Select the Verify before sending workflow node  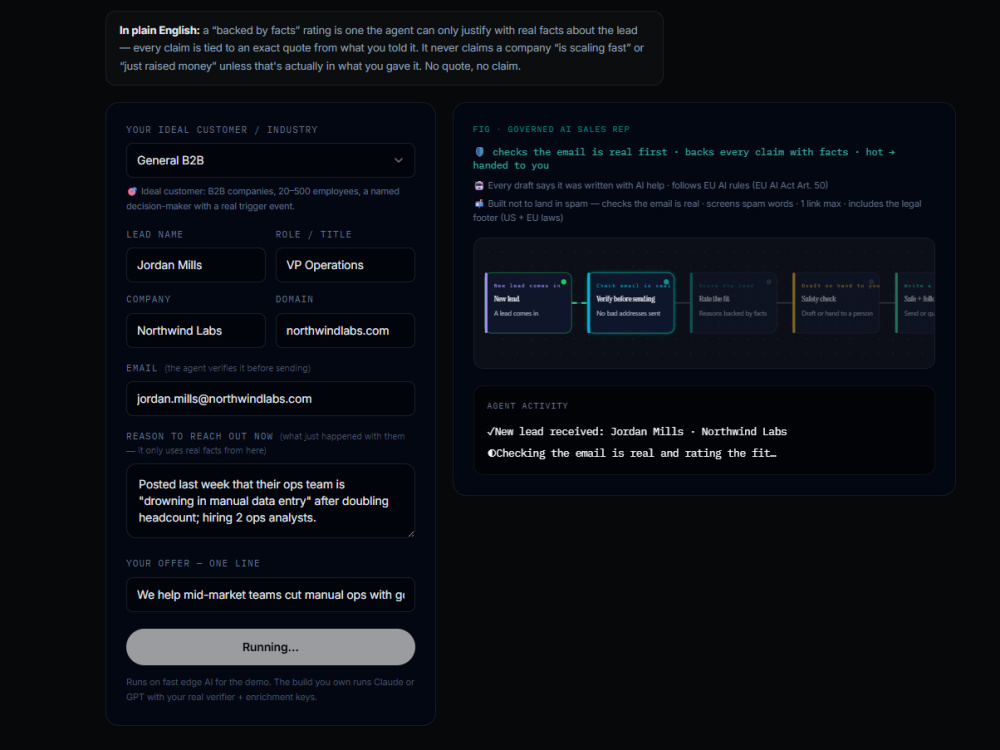point(631,303)
